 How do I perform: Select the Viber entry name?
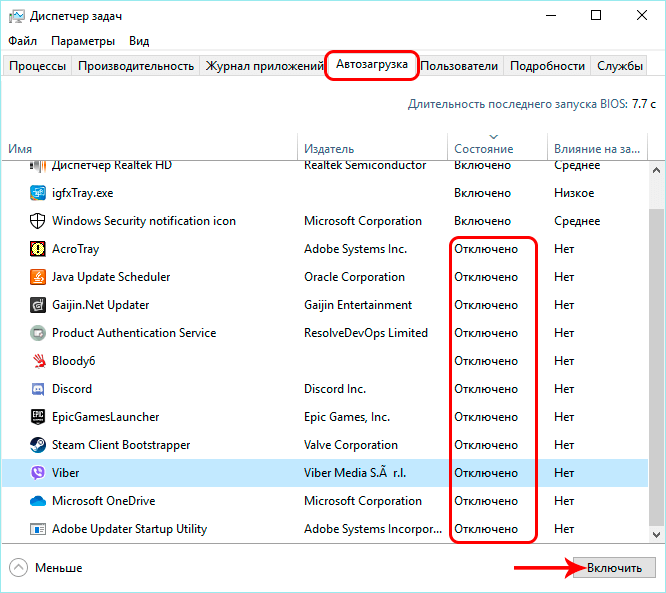click(65, 473)
